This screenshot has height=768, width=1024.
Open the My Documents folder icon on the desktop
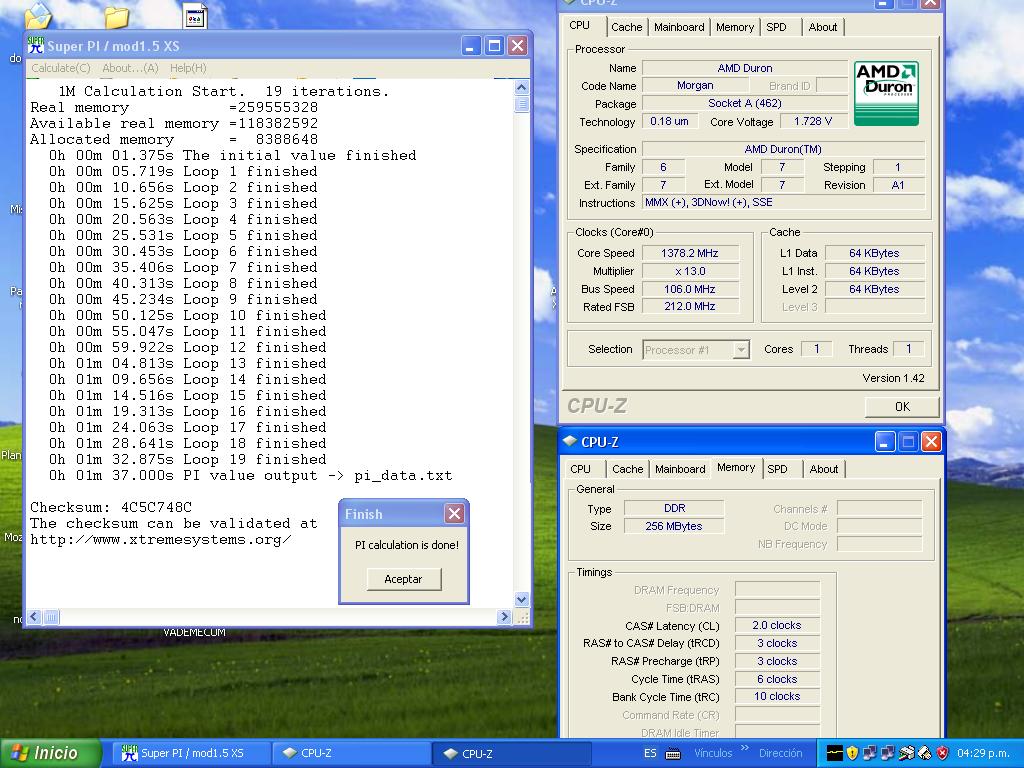click(x=38, y=16)
